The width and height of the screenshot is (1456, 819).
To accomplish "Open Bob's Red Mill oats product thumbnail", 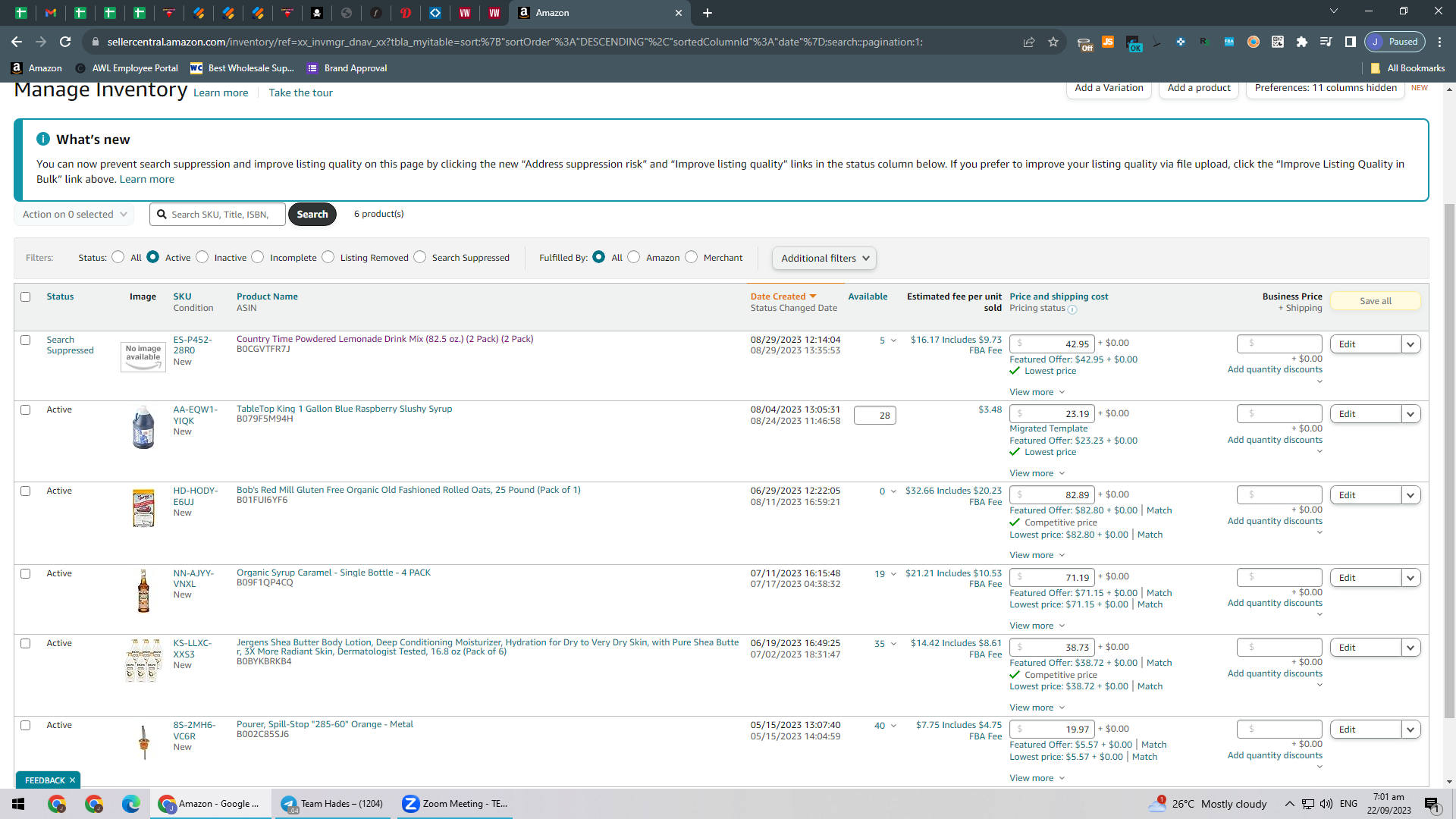I will [x=143, y=508].
